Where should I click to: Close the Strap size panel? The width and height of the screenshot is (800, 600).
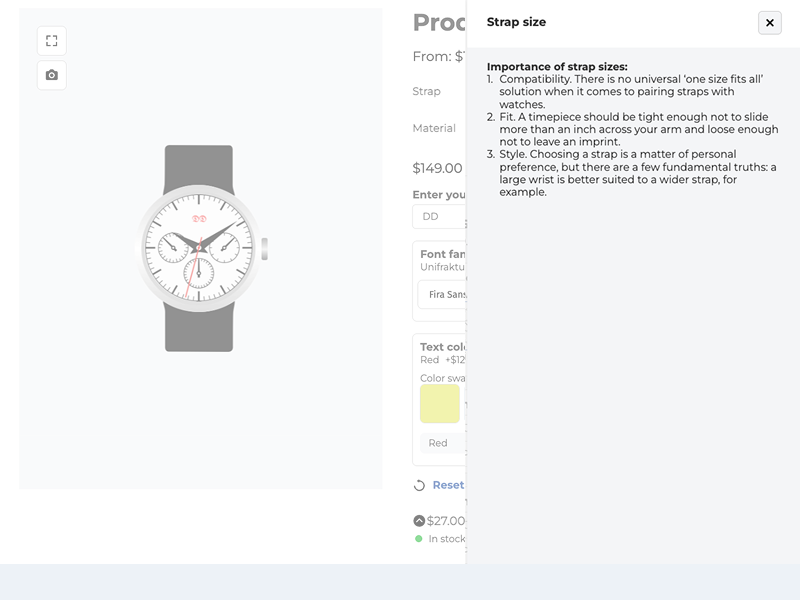click(769, 23)
